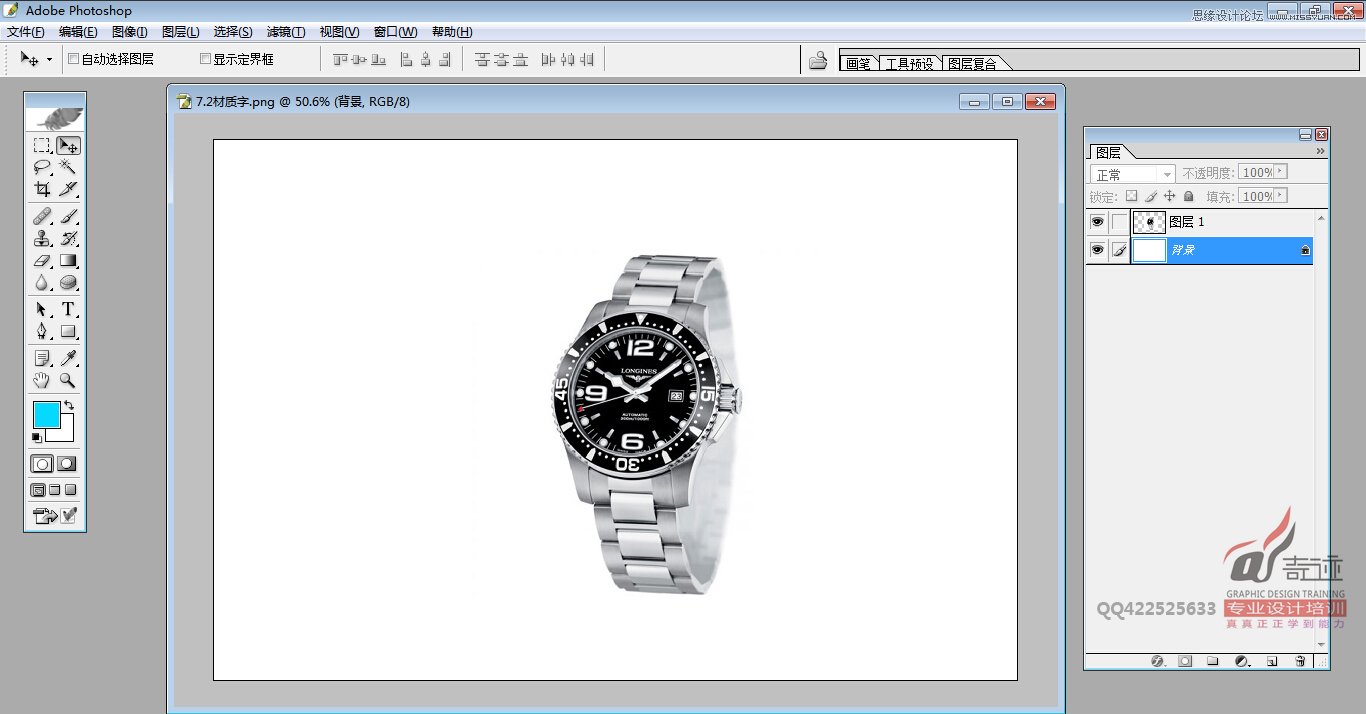Open the 图层(L) menu
Image resolution: width=1366 pixels, height=714 pixels.
tap(180, 32)
